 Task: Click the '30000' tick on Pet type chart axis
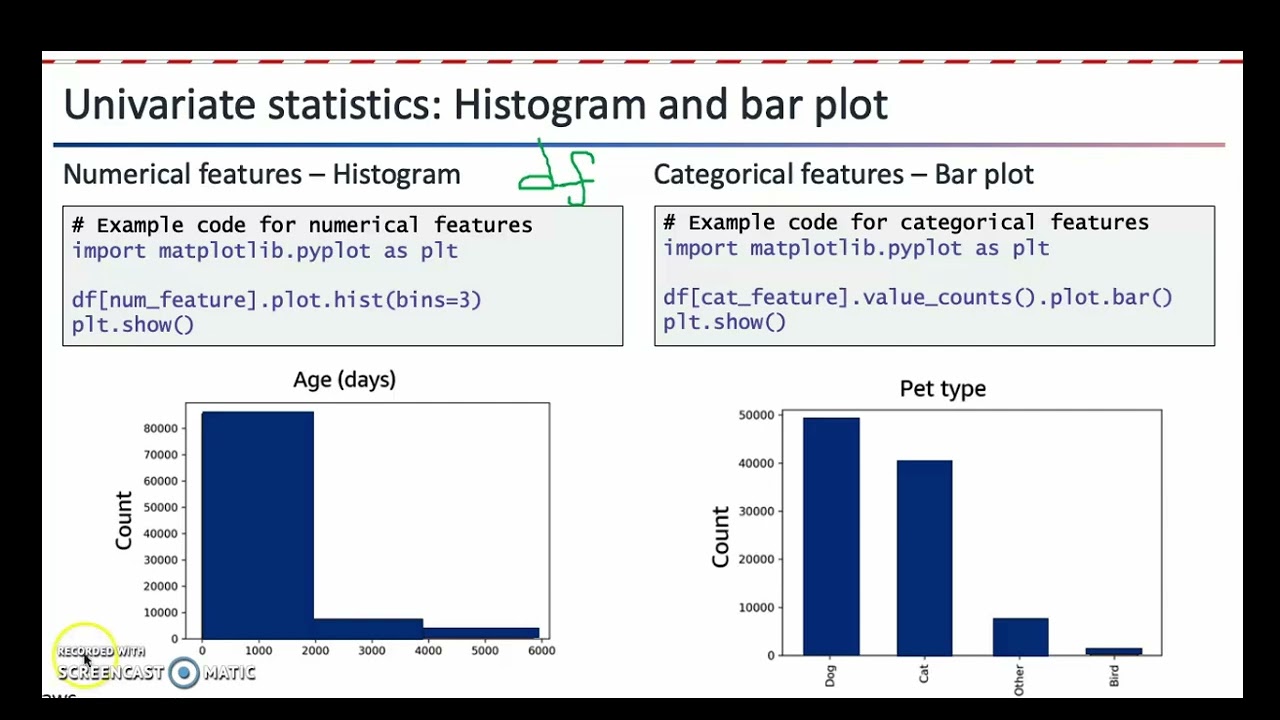(756, 511)
